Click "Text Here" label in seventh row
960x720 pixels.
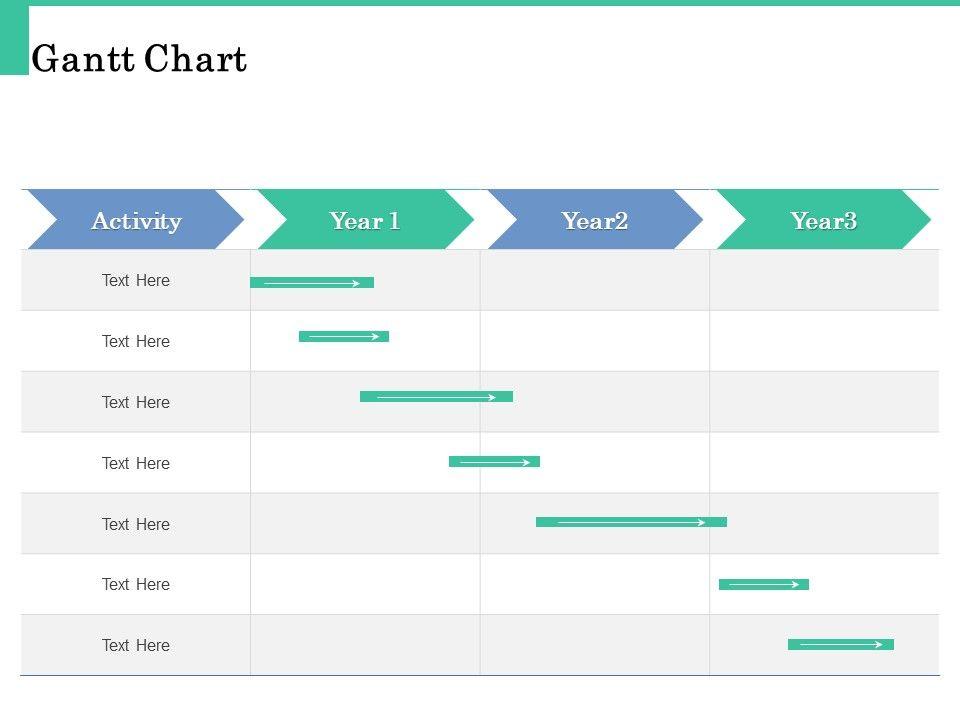(136, 646)
